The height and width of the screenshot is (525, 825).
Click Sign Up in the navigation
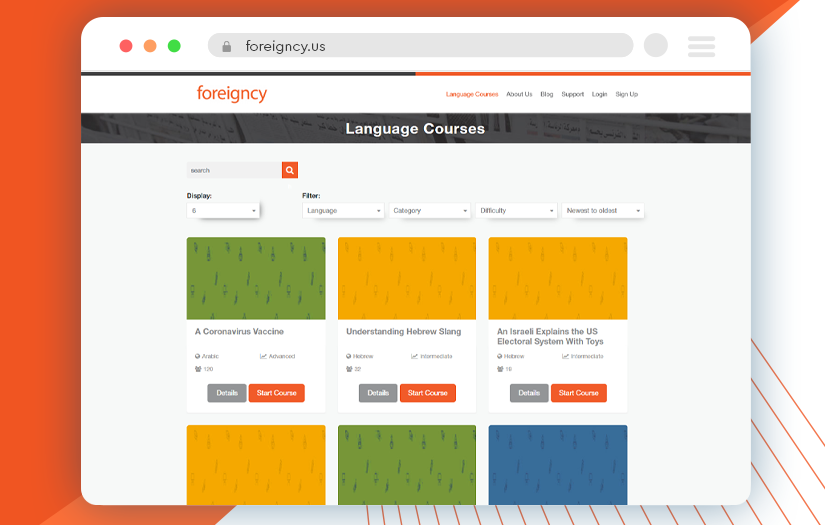coord(627,94)
